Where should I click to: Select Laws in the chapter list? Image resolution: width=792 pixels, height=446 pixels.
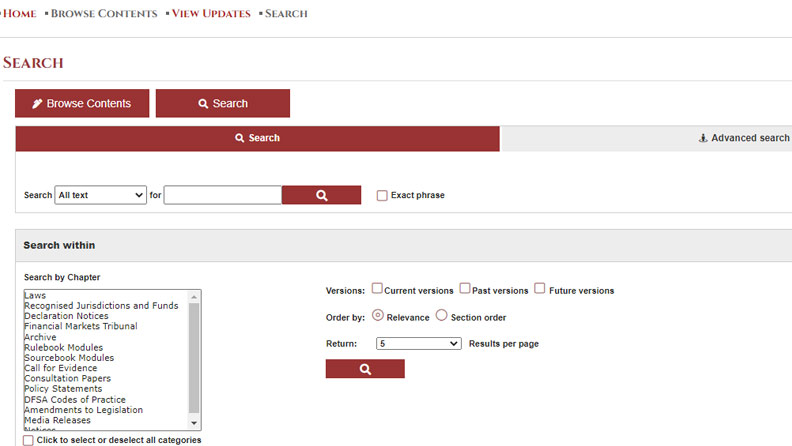coord(36,295)
